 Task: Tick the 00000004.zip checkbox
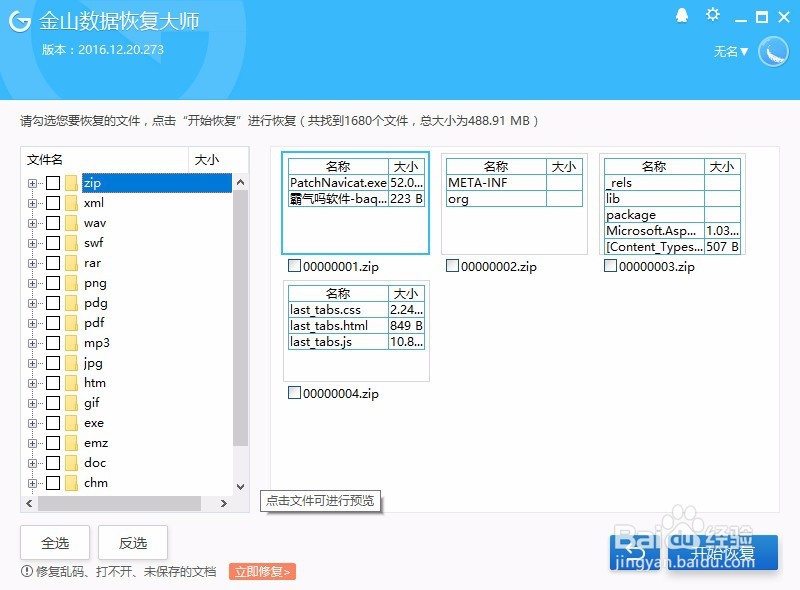[x=294, y=393]
